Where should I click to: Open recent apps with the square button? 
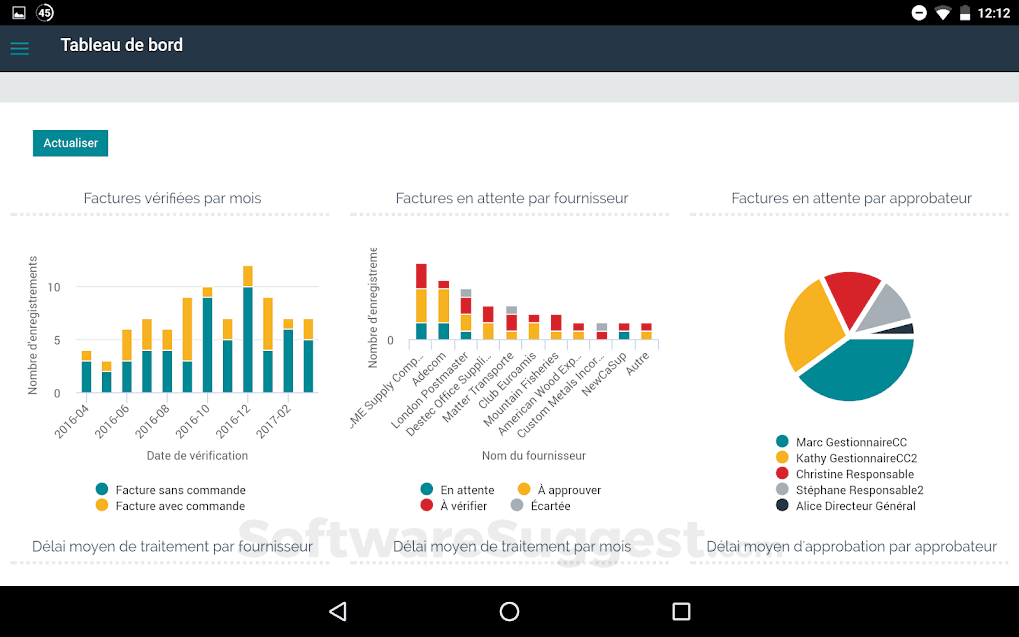coord(681,611)
